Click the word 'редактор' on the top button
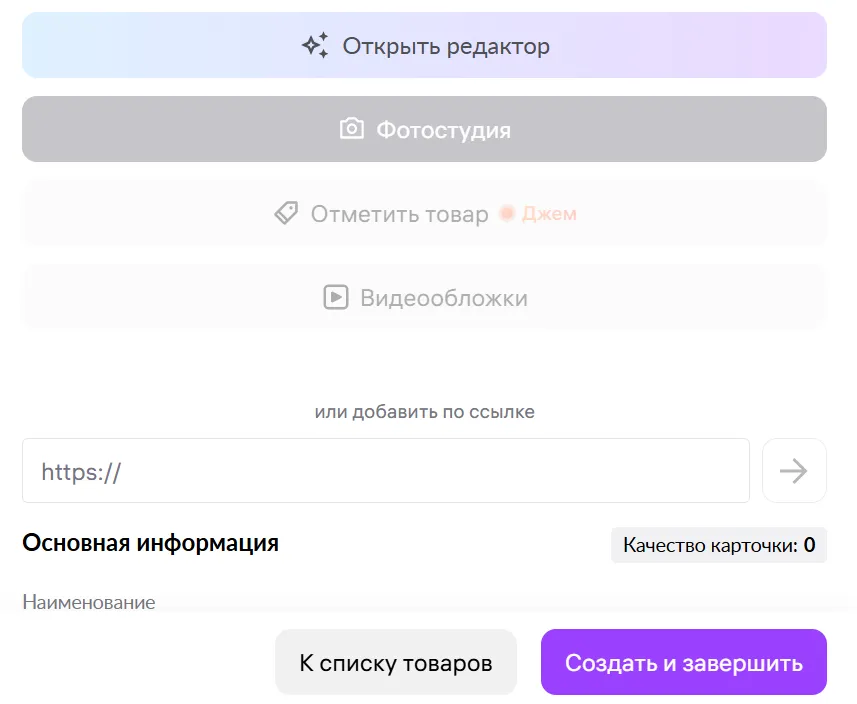The height and width of the screenshot is (704, 857). [x=498, y=46]
